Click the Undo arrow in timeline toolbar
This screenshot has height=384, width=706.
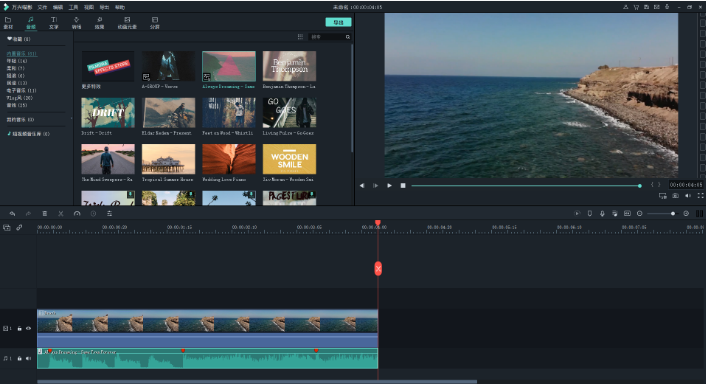click(12, 214)
